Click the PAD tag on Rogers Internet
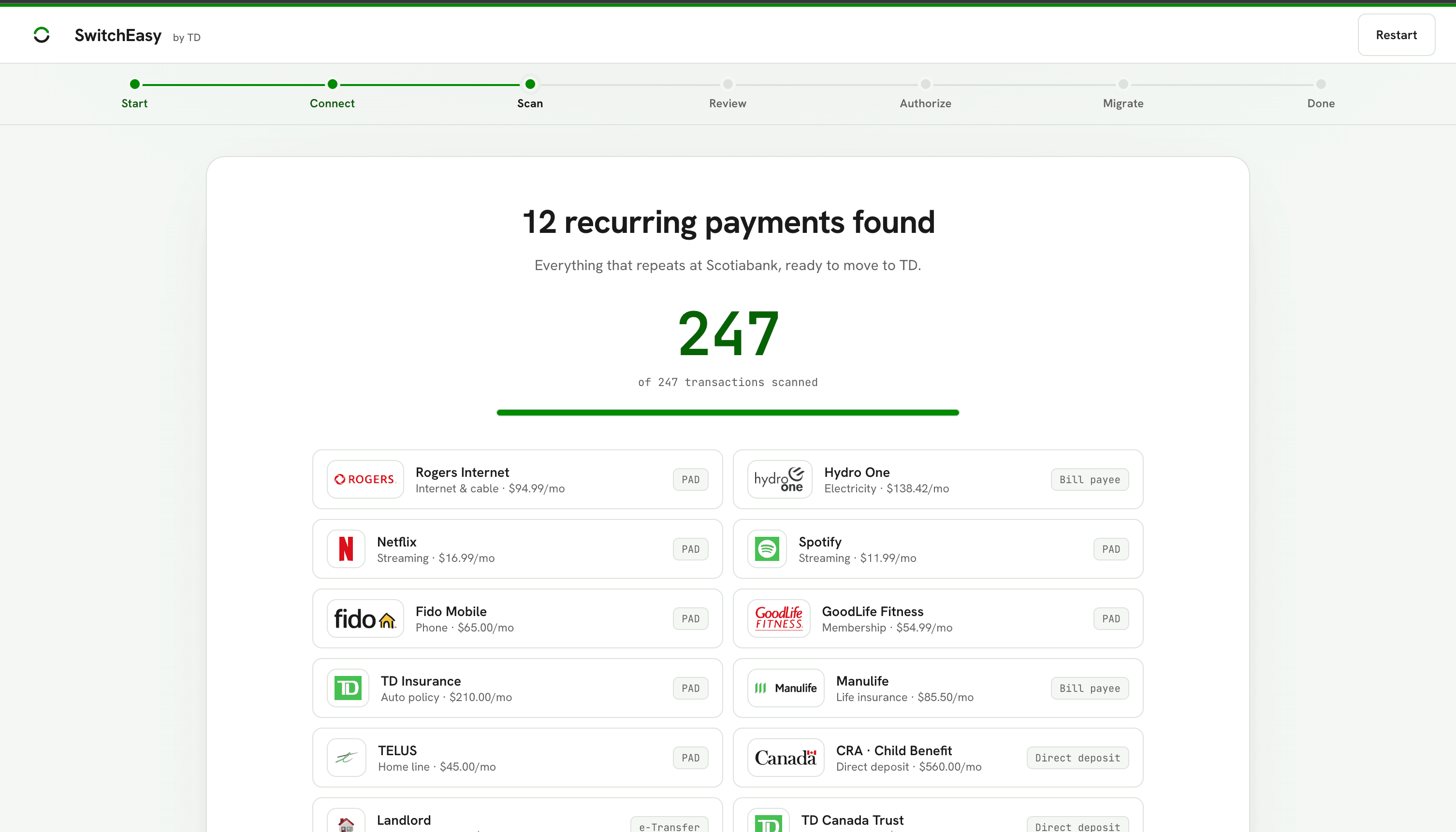 click(691, 480)
